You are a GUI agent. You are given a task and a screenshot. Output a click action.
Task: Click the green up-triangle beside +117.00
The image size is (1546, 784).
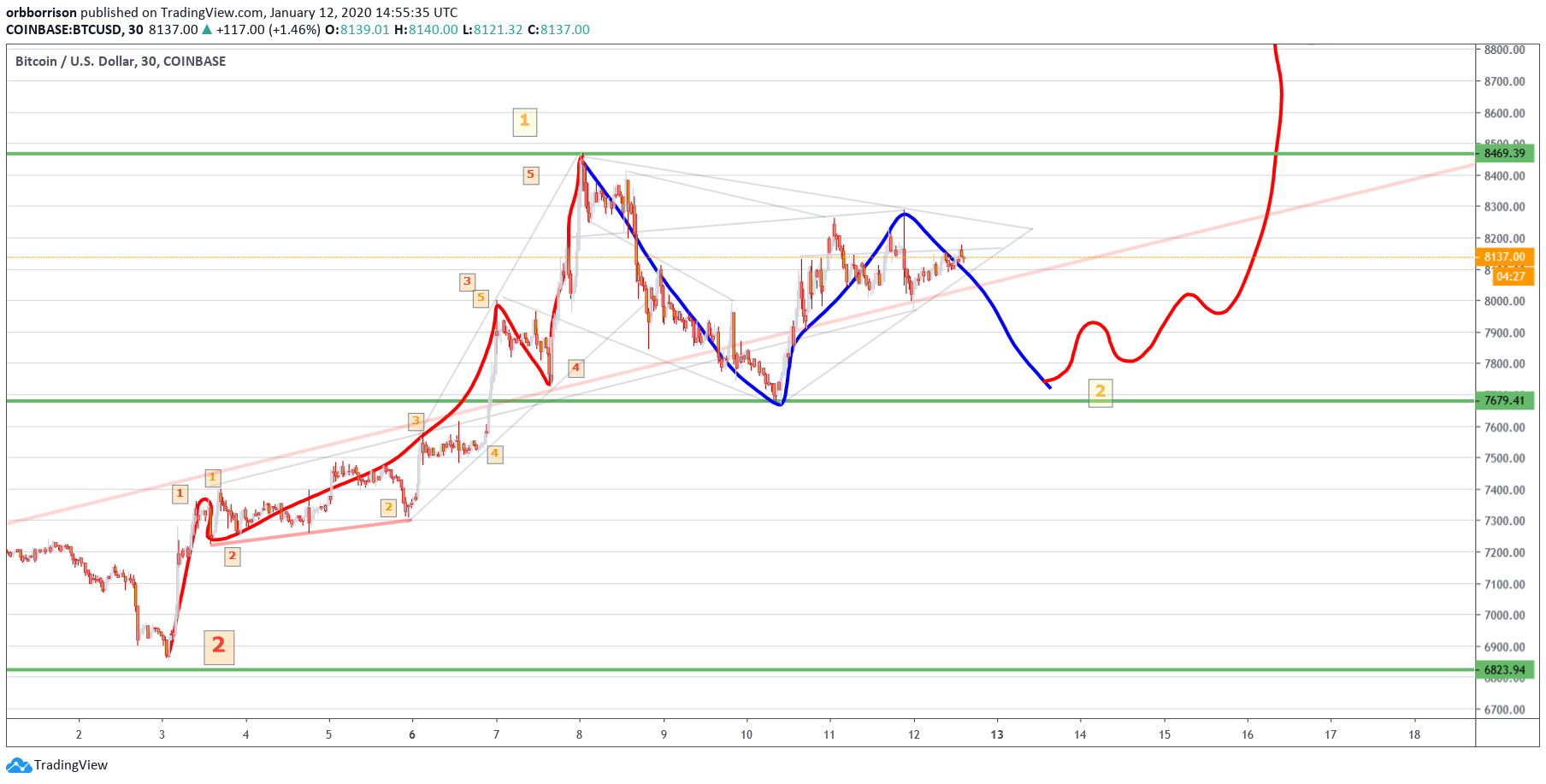(206, 30)
